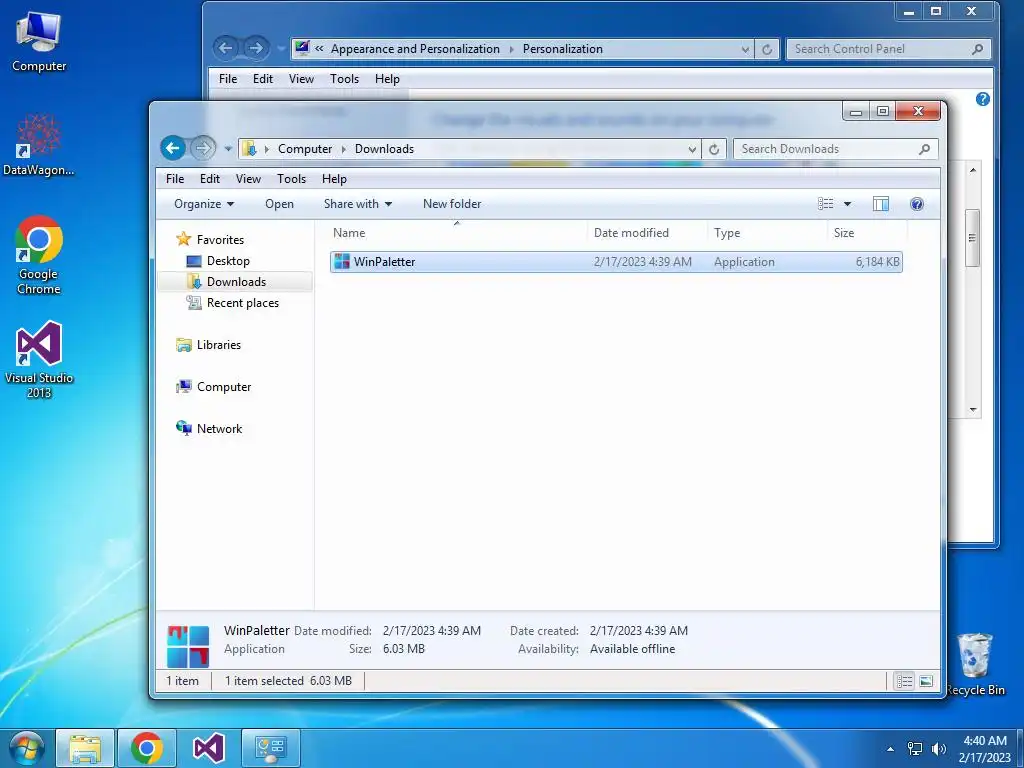Open Help menu in Downloads window

(334, 178)
